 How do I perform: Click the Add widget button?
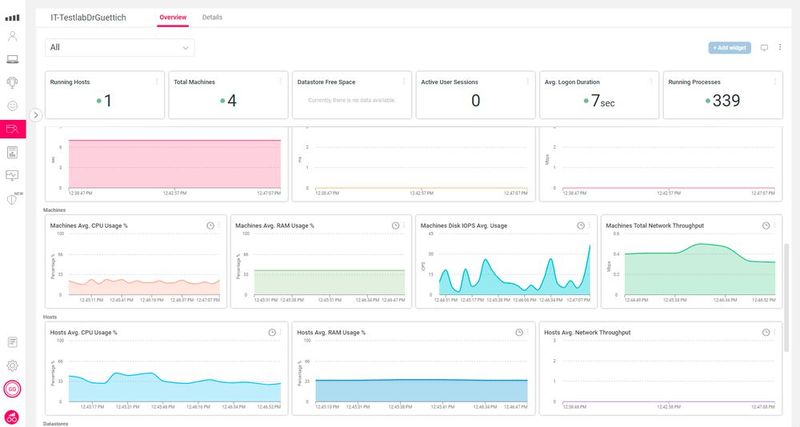pos(729,47)
